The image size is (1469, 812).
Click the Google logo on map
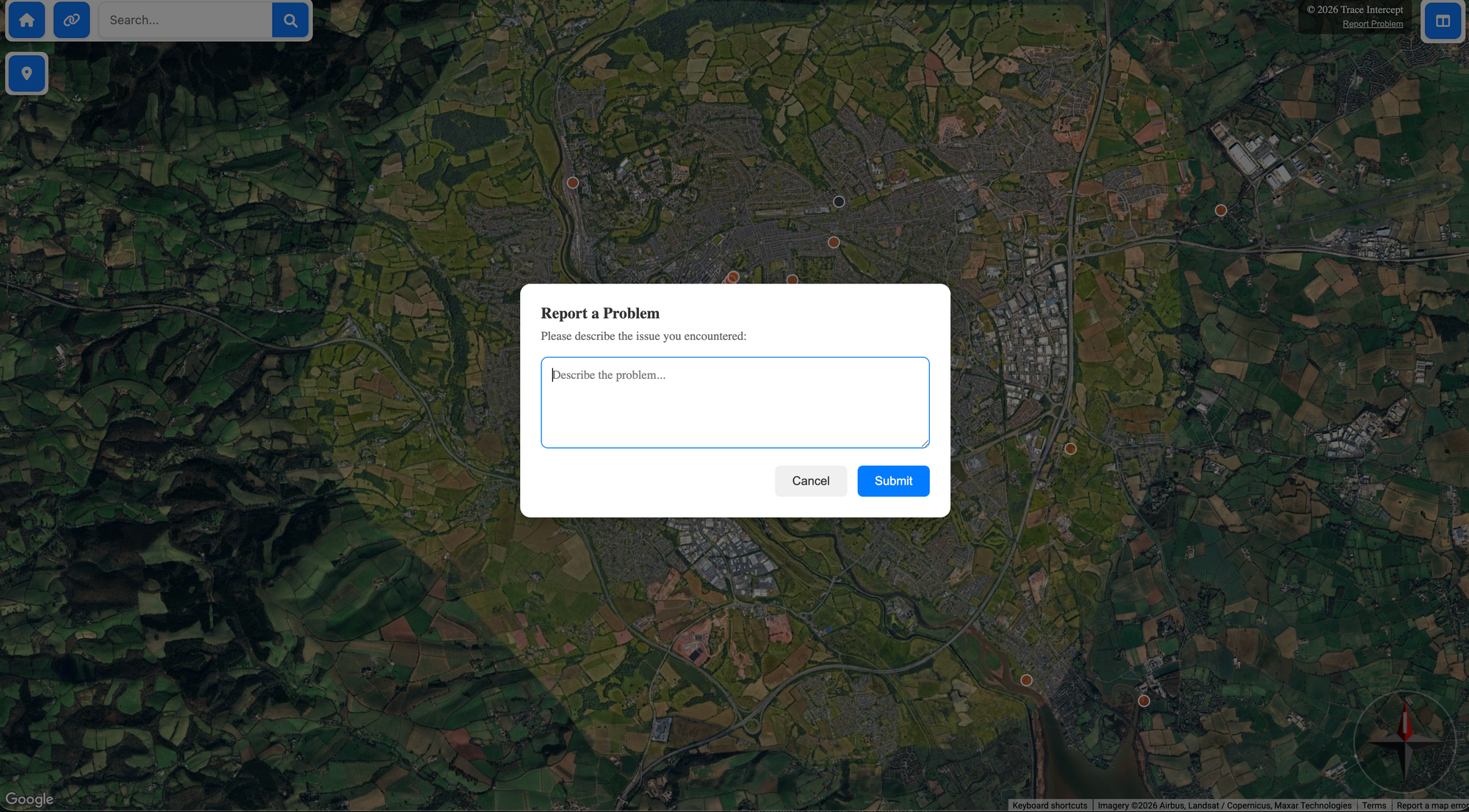point(29,799)
